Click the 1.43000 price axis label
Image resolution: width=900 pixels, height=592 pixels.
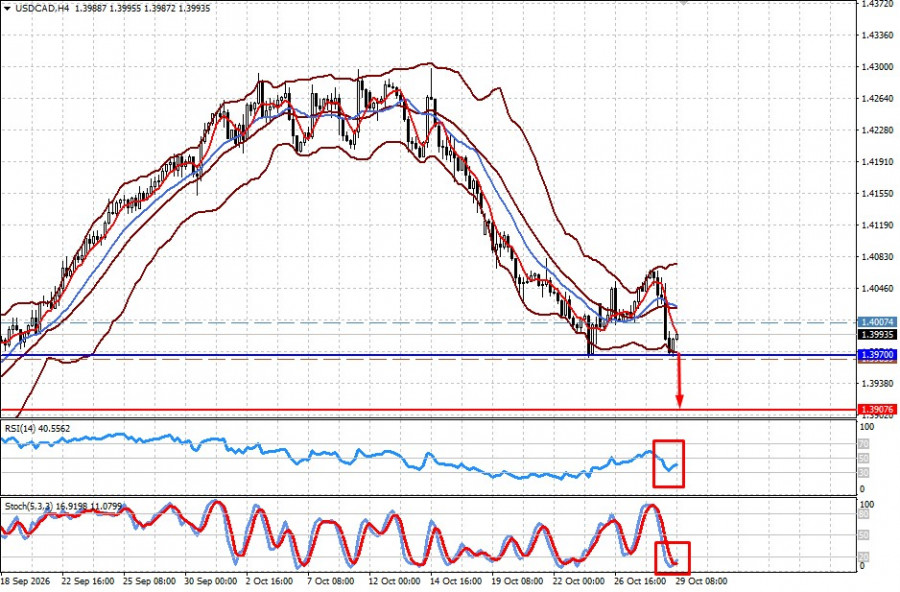click(x=878, y=67)
